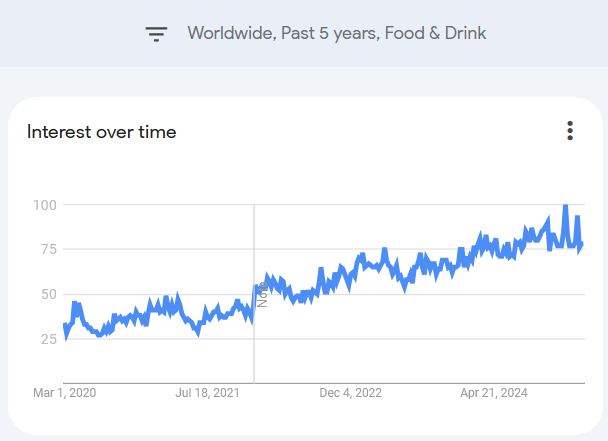Click the "Mar 1, 2020" date label
608x441 pixels.
pos(64,394)
